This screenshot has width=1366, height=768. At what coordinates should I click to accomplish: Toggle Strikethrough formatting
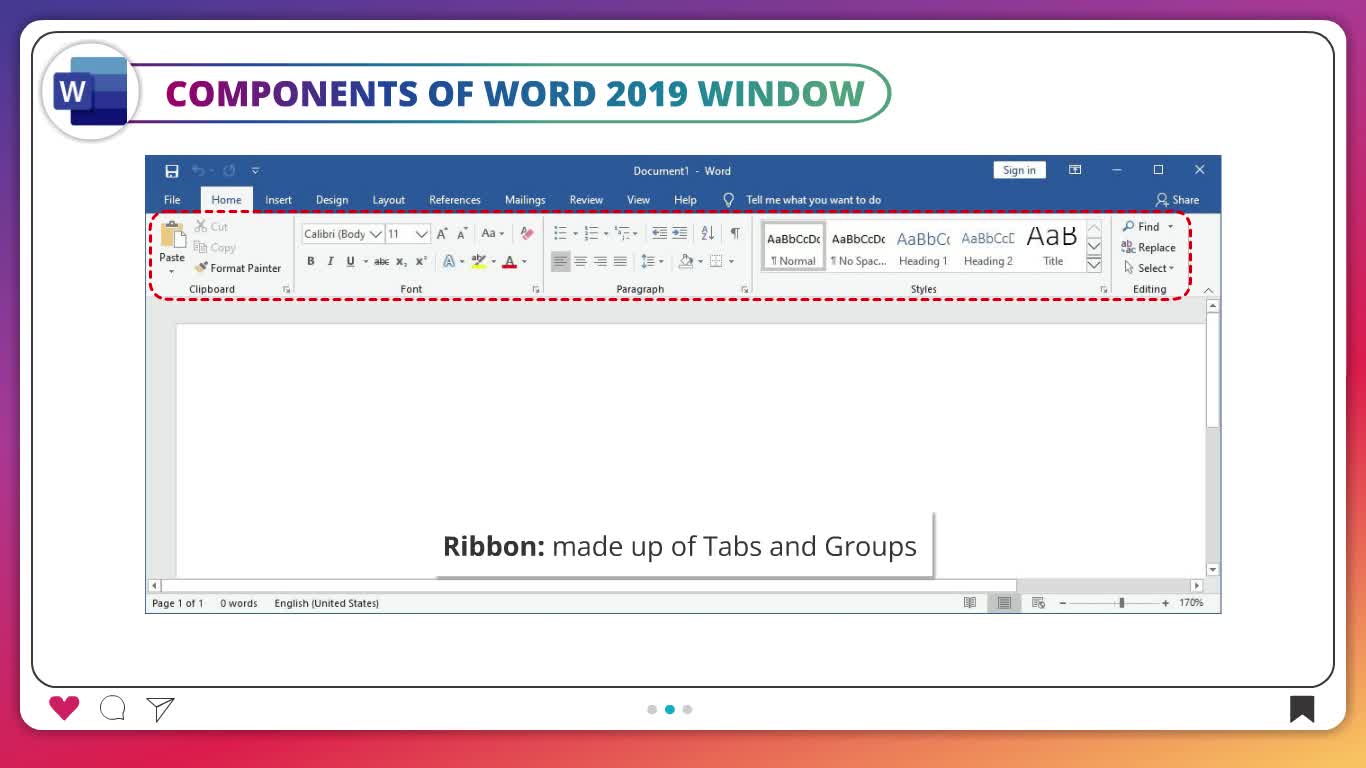pos(381,262)
